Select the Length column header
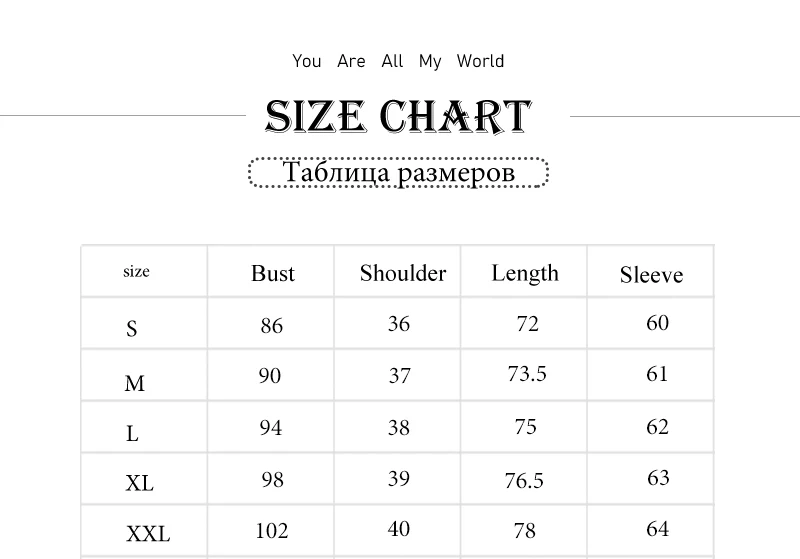 coord(525,274)
